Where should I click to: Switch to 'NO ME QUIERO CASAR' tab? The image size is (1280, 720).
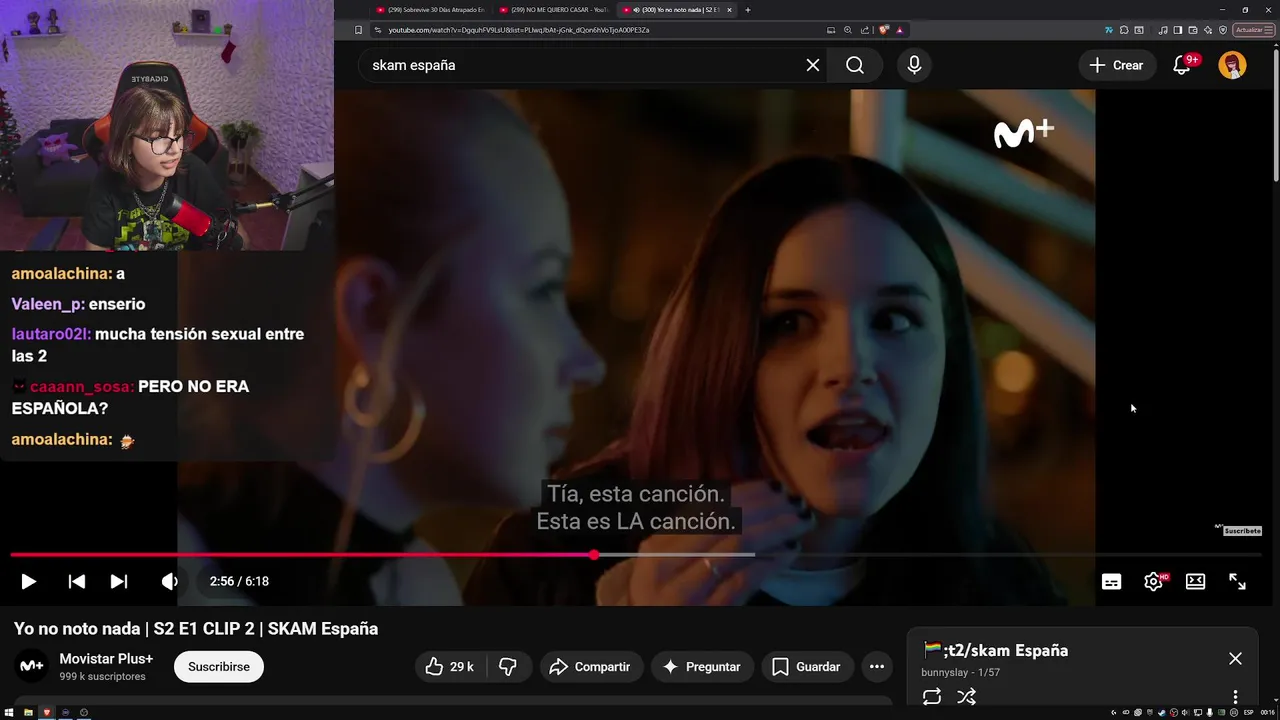tap(554, 10)
